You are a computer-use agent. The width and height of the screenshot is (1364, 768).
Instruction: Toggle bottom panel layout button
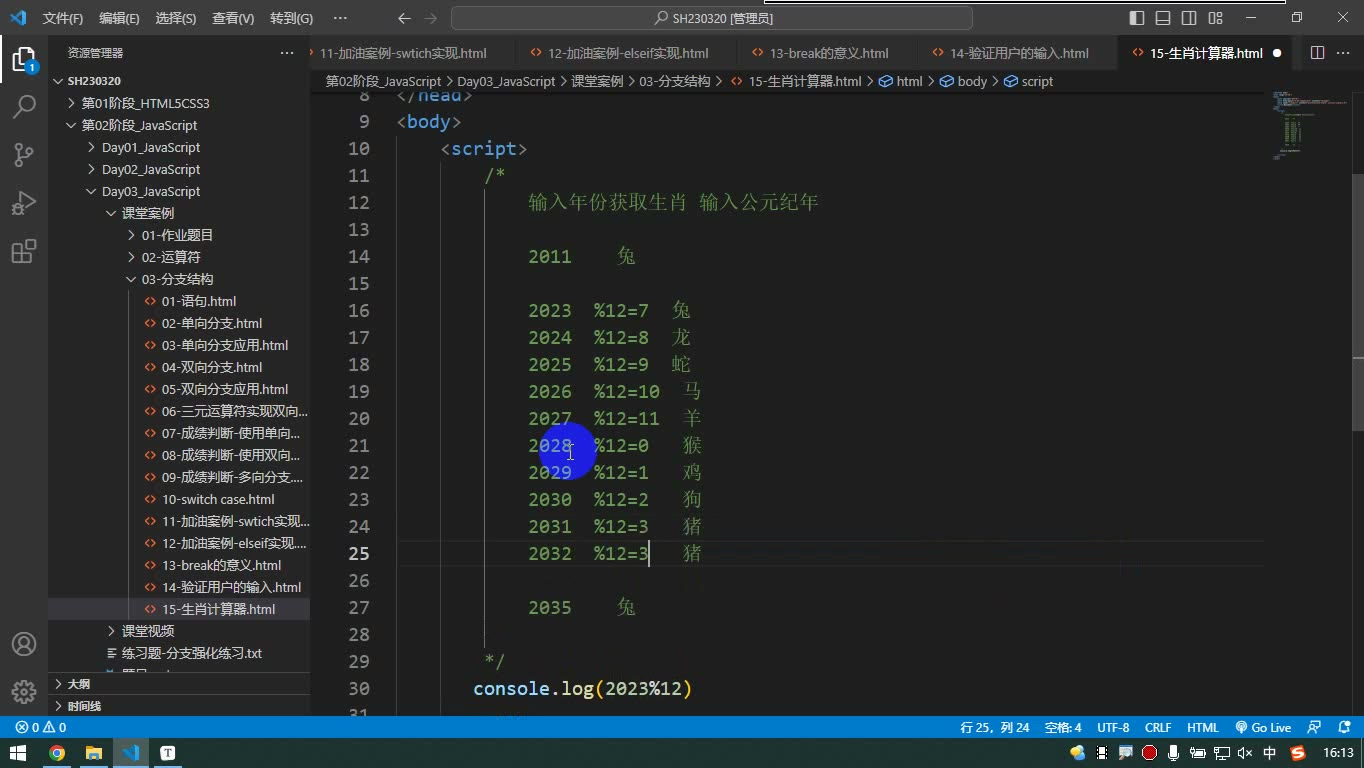[x=1163, y=18]
